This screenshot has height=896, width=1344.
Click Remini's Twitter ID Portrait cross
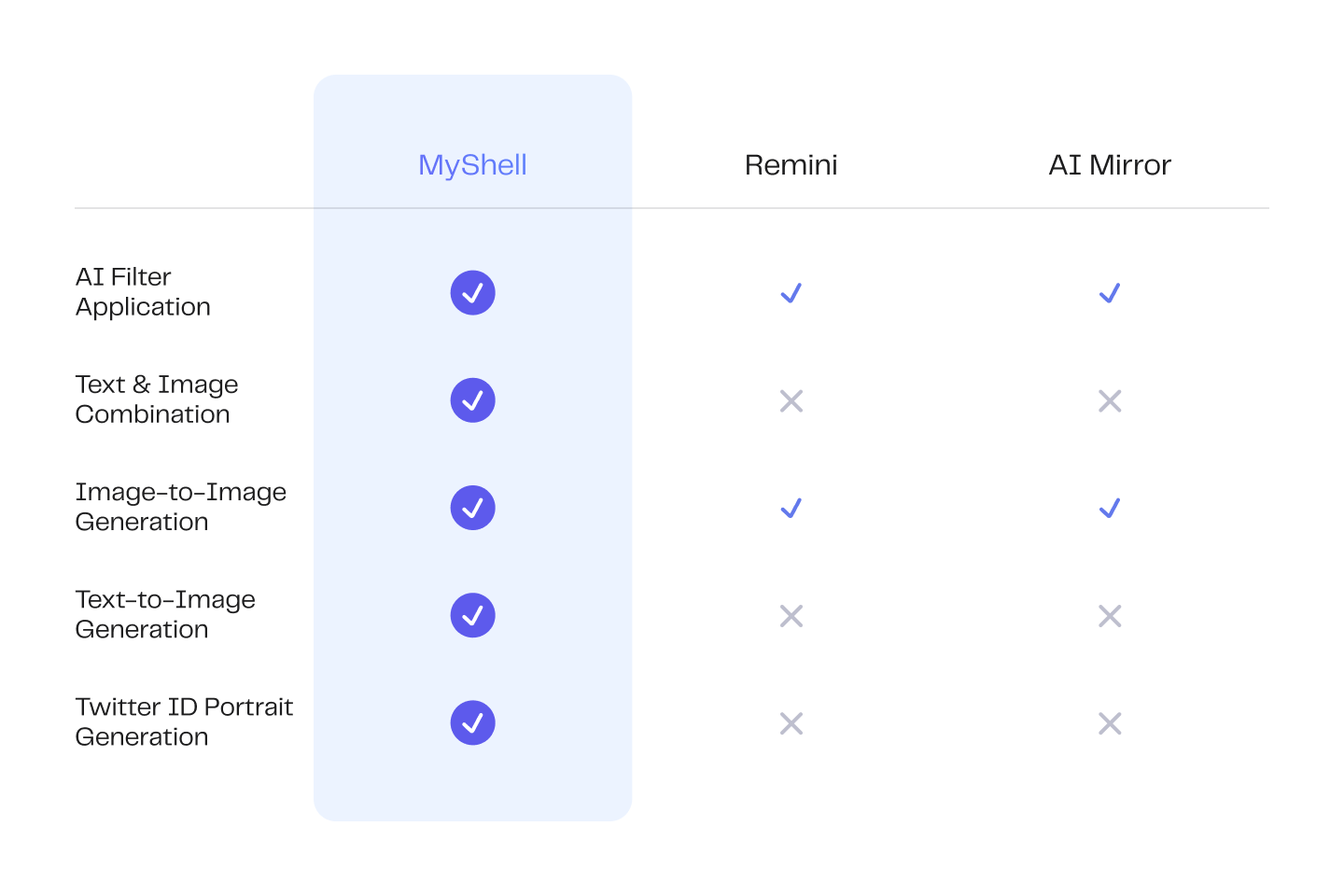point(791,723)
